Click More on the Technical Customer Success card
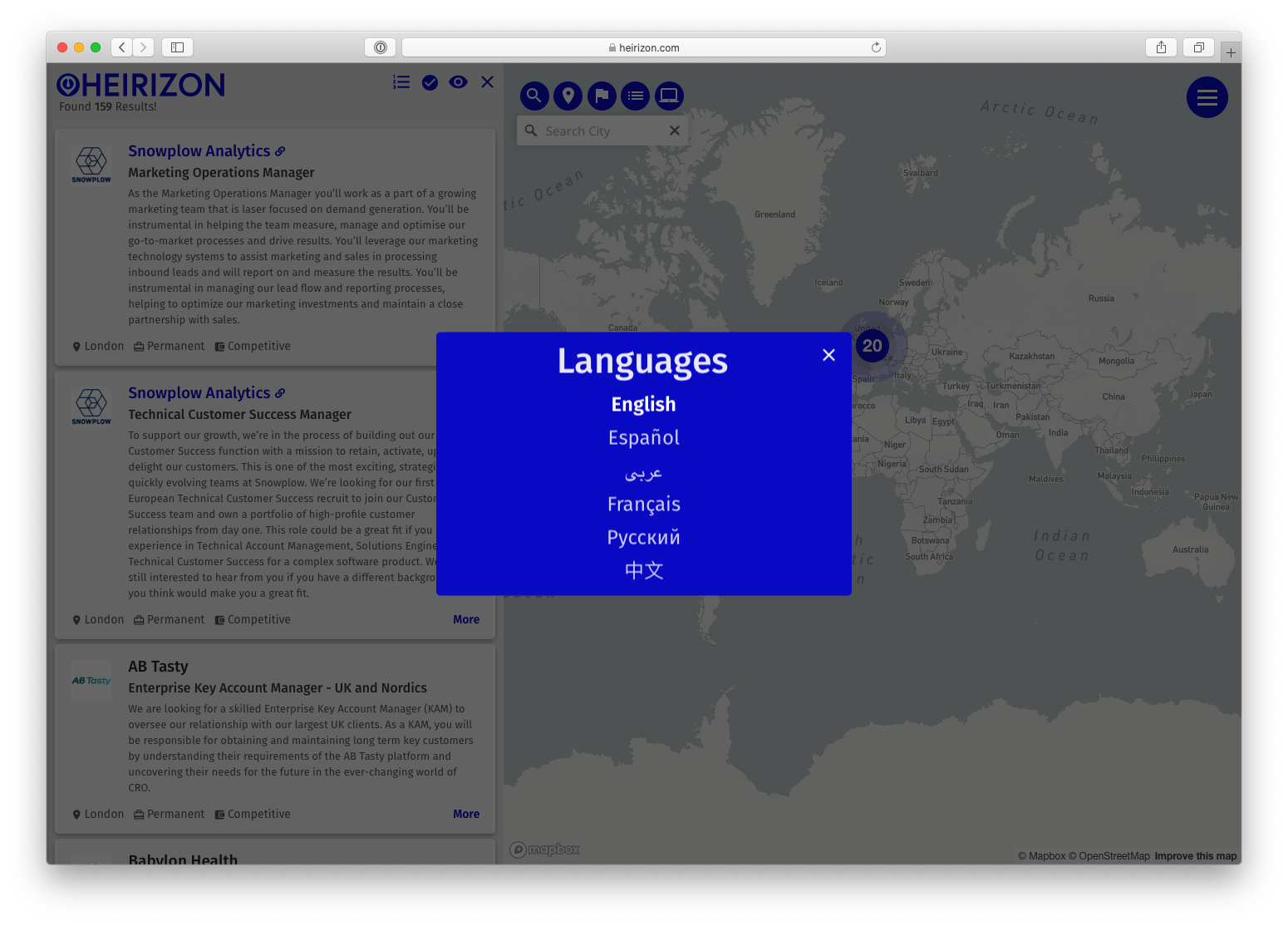Screen dimensions: 1288x926 [466, 619]
